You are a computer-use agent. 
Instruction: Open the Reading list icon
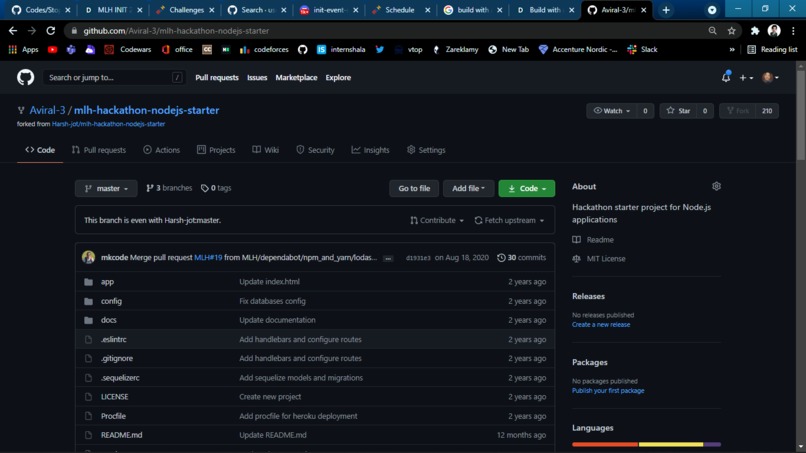tap(752, 49)
